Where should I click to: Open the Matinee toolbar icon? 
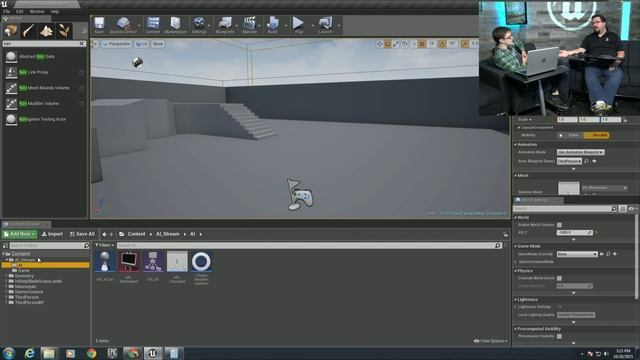tap(249, 25)
